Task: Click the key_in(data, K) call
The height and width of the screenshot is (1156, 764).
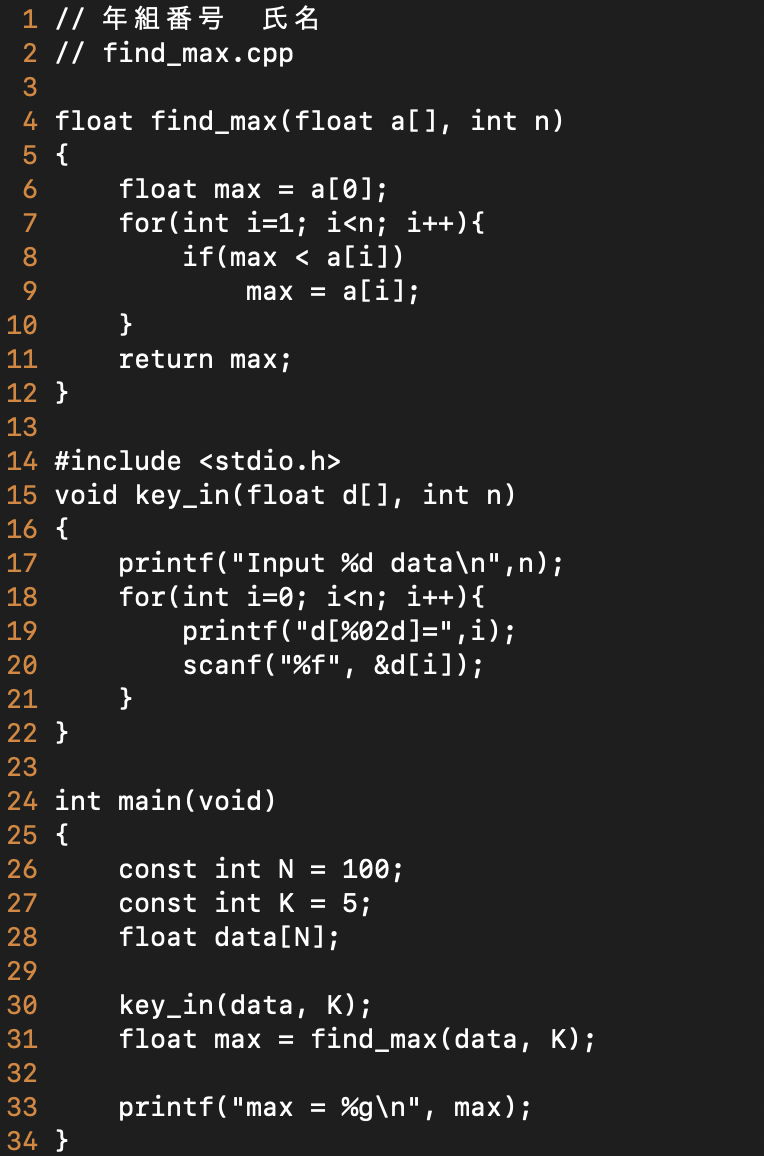Action: point(246,1006)
